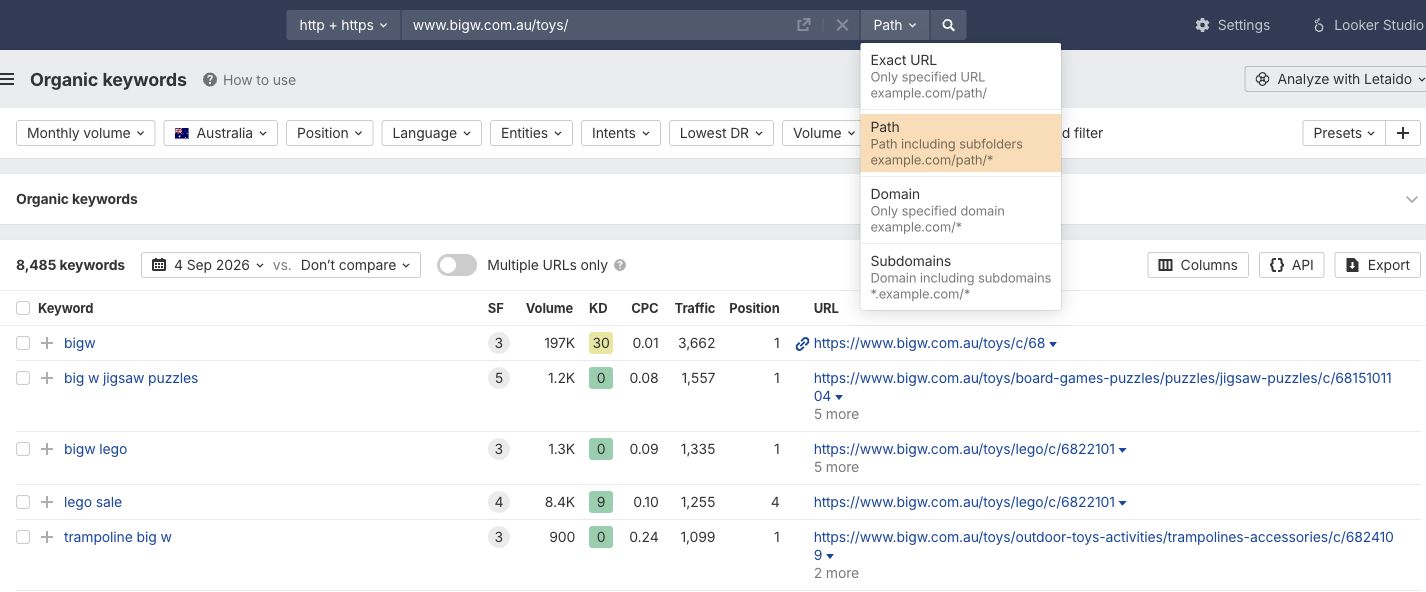
Task: Open Australia country dropdown
Action: click(x=221, y=133)
